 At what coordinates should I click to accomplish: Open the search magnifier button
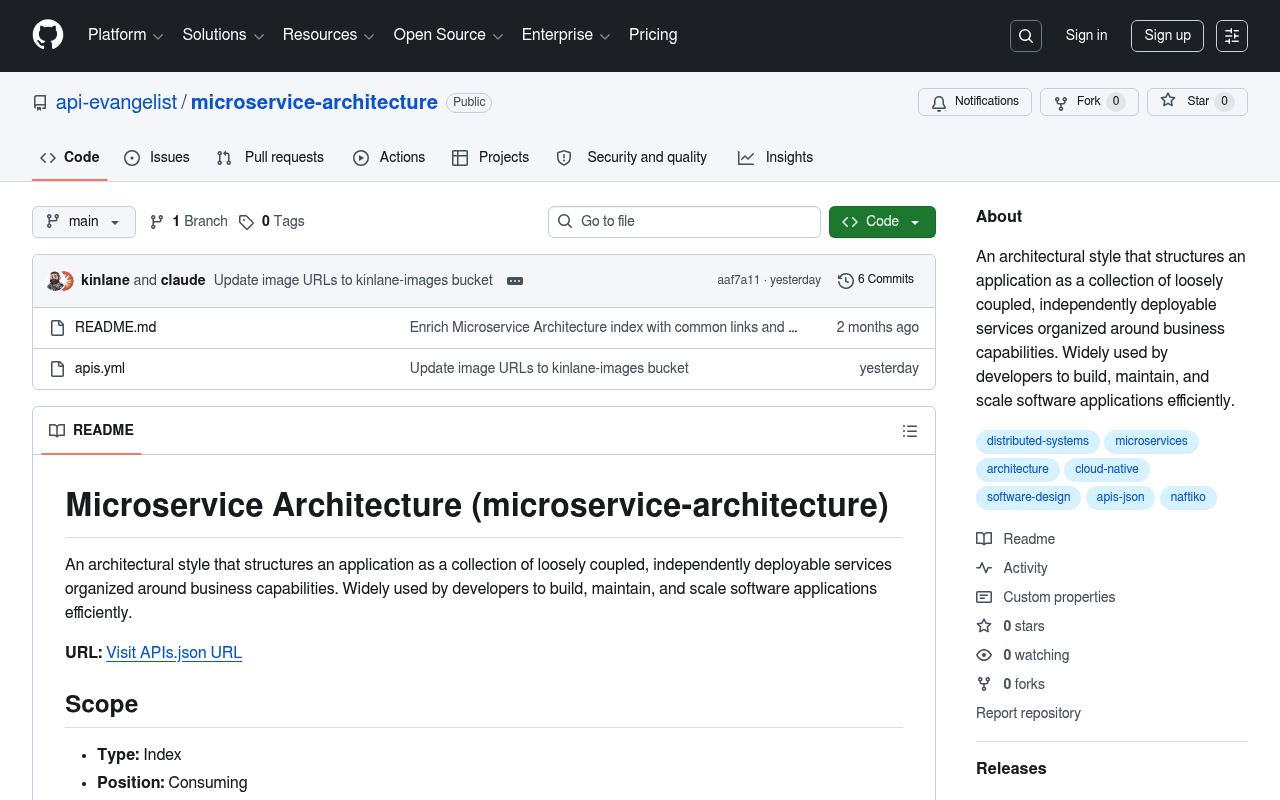(x=1026, y=36)
